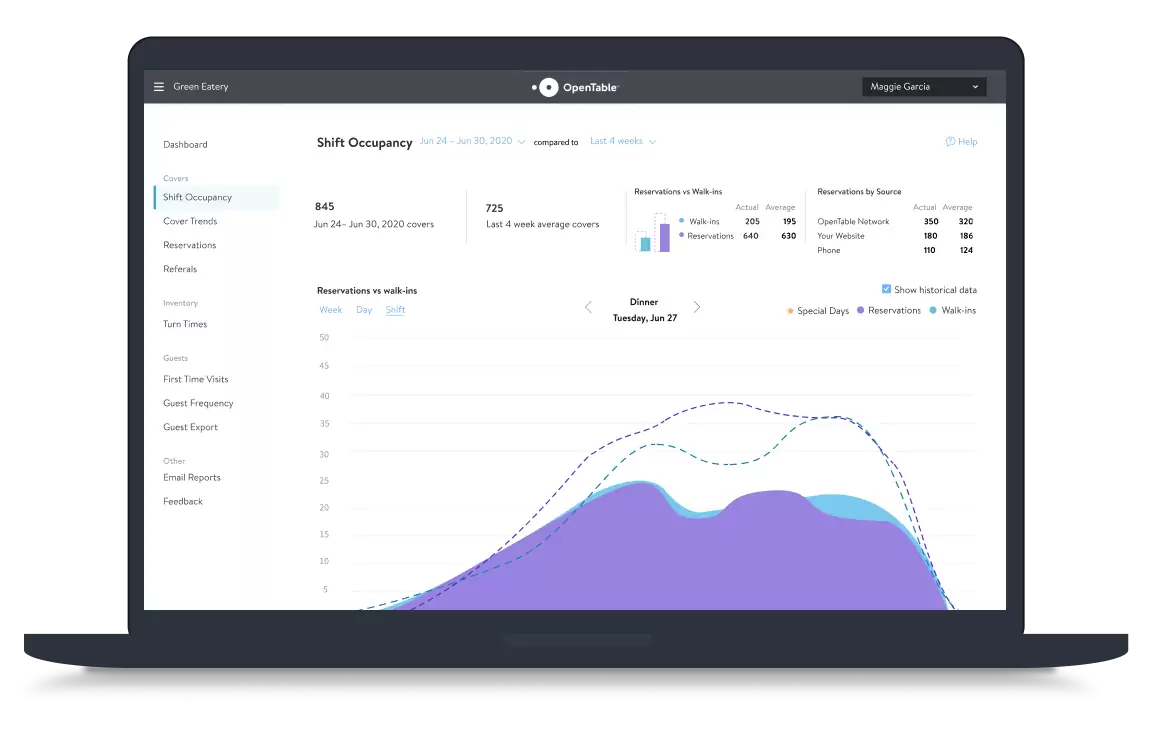This screenshot has height=732, width=1154.
Task: Select the Shift view tab
Action: pyautogui.click(x=395, y=310)
